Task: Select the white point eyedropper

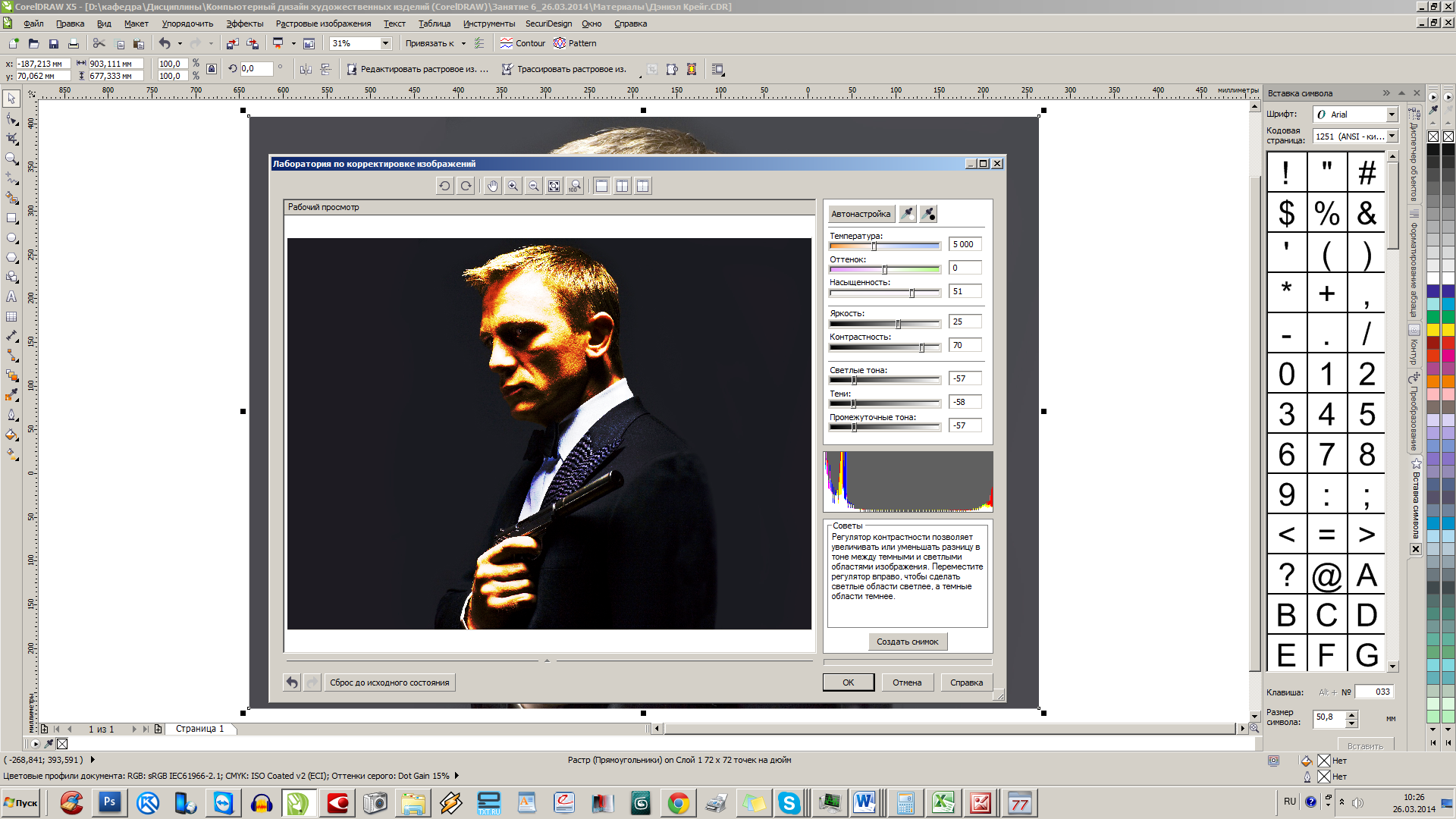Action: coord(908,214)
